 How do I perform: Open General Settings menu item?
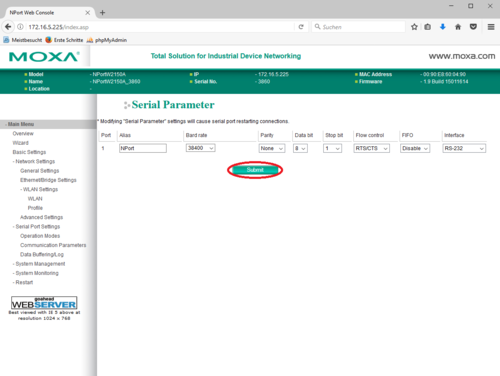(39, 171)
